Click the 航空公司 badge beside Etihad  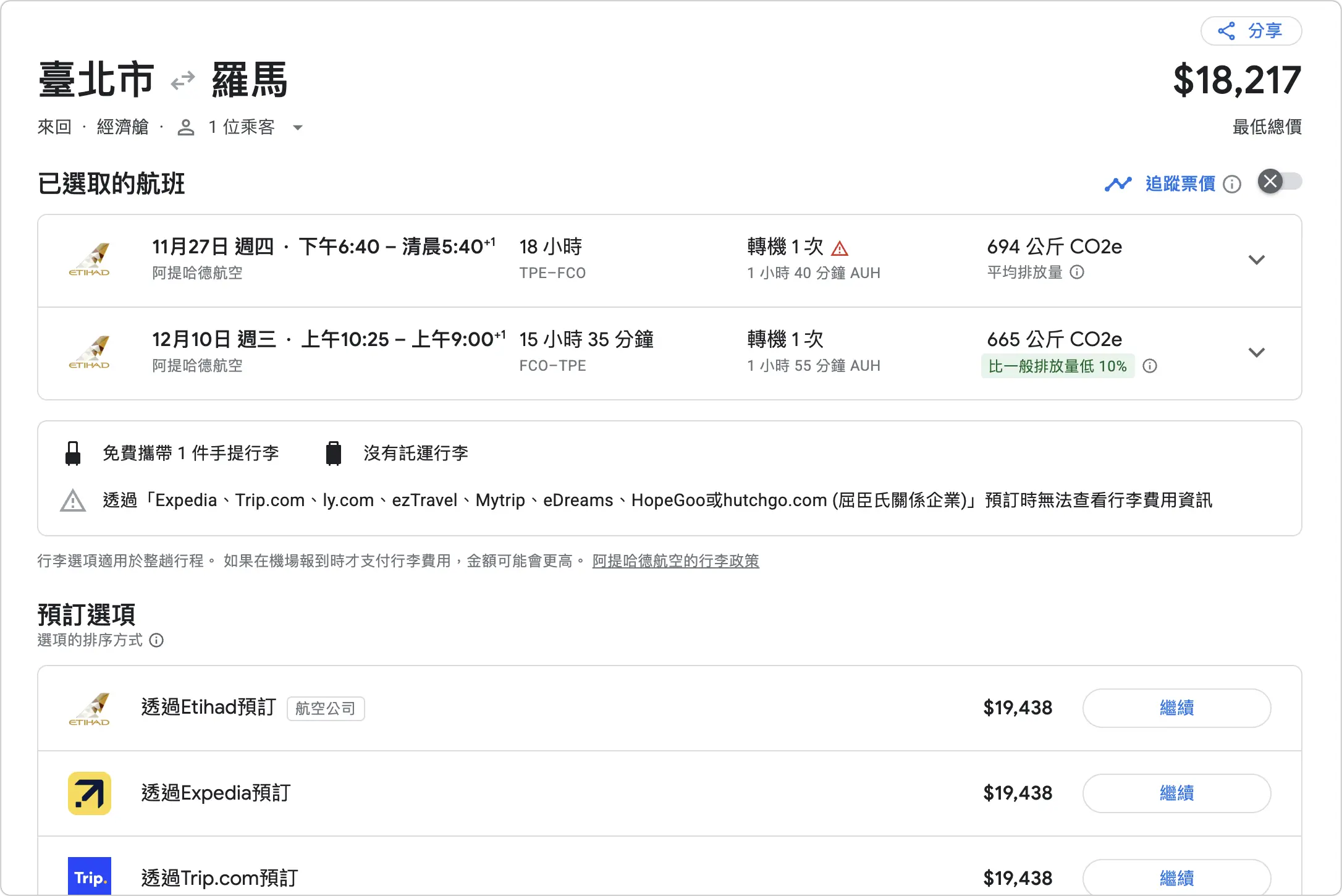(x=326, y=709)
